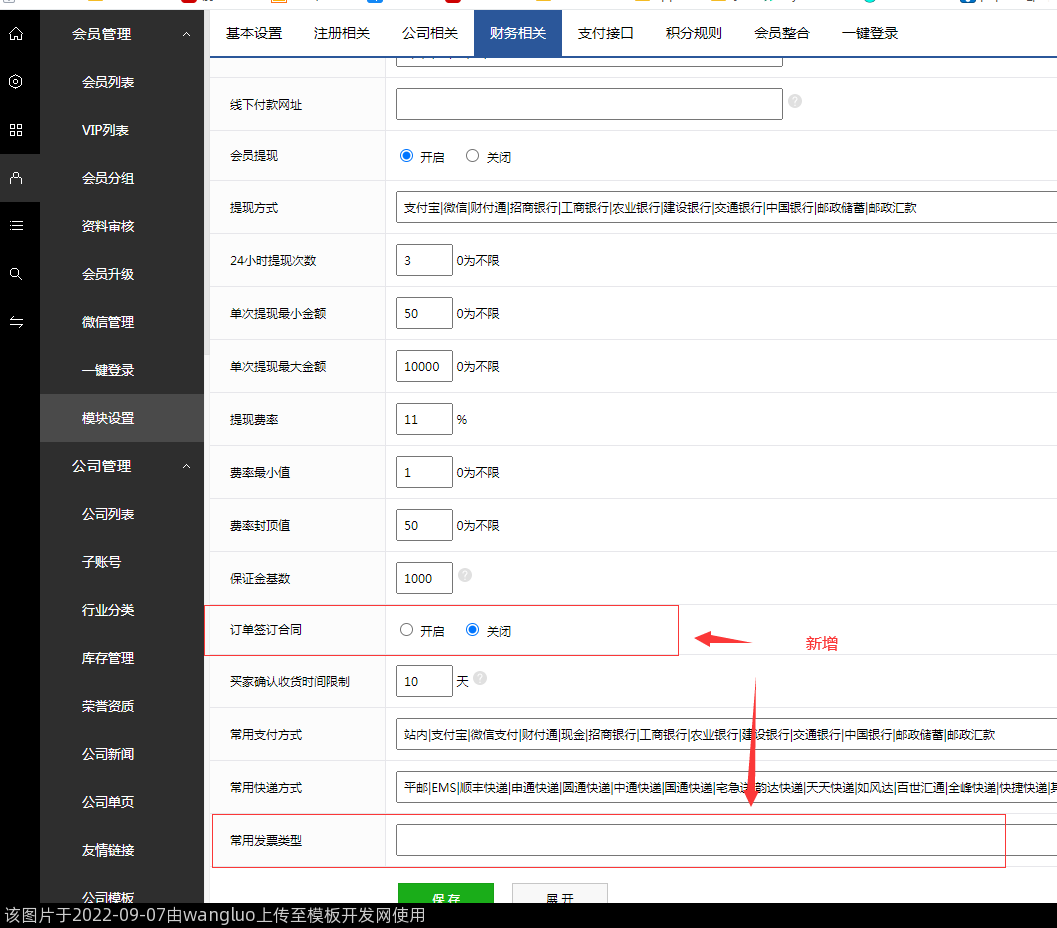Select 关闭 for 会员提现
This screenshot has width=1057, height=928.
click(x=473, y=156)
